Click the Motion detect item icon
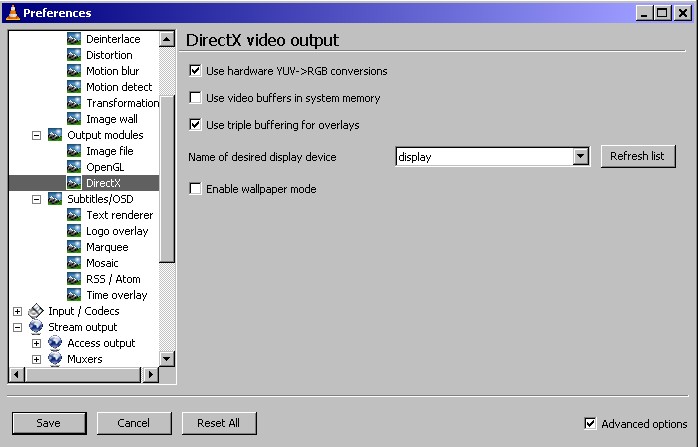 pyautogui.click(x=74, y=87)
